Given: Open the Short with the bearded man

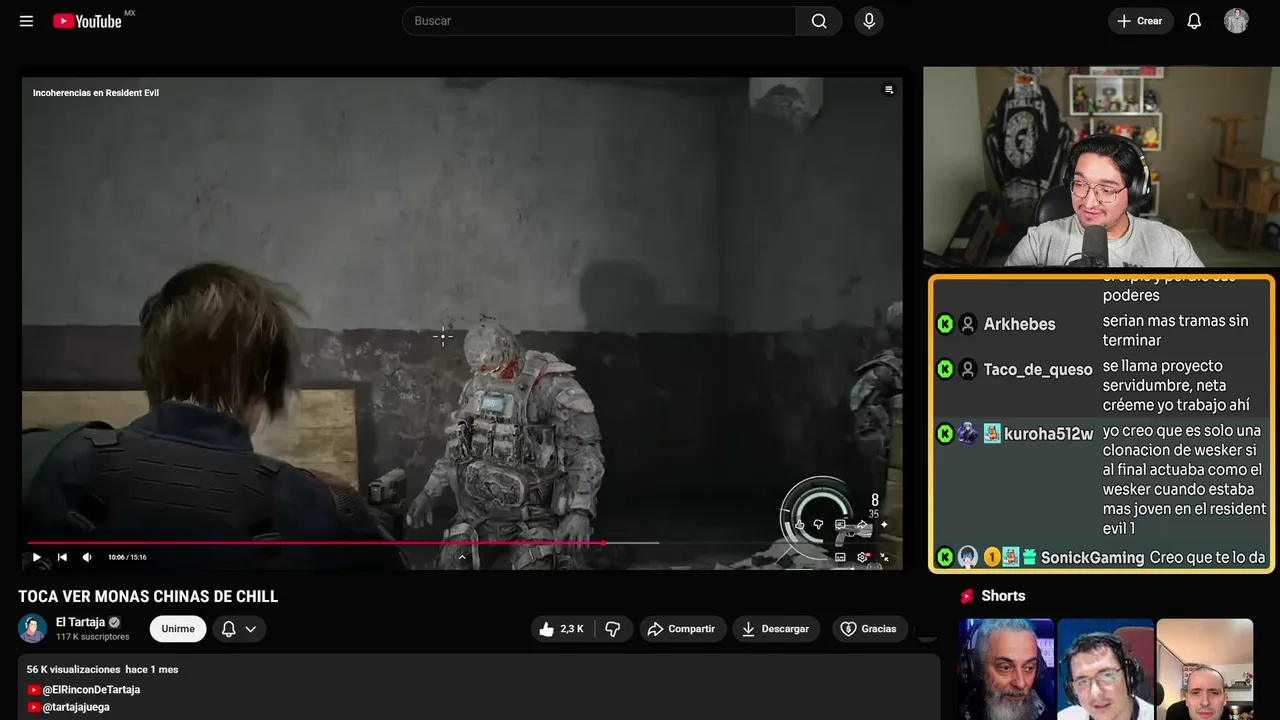Looking at the screenshot, I should pos(1006,669).
